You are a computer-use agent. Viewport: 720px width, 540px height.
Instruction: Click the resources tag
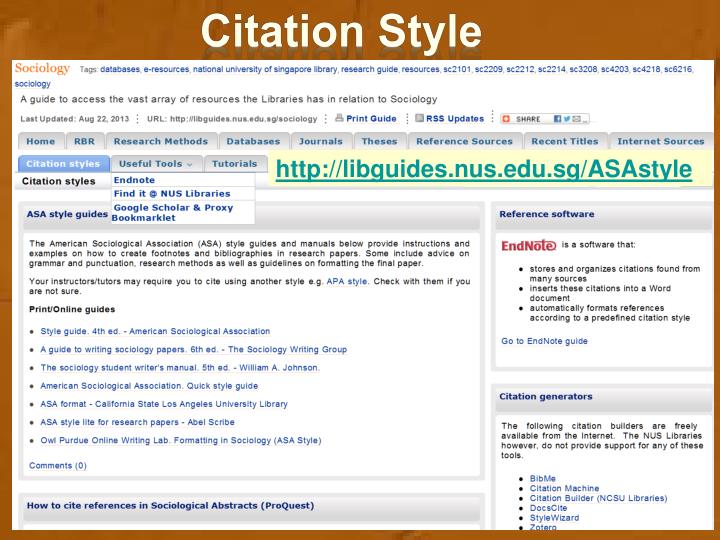[x=421, y=69]
